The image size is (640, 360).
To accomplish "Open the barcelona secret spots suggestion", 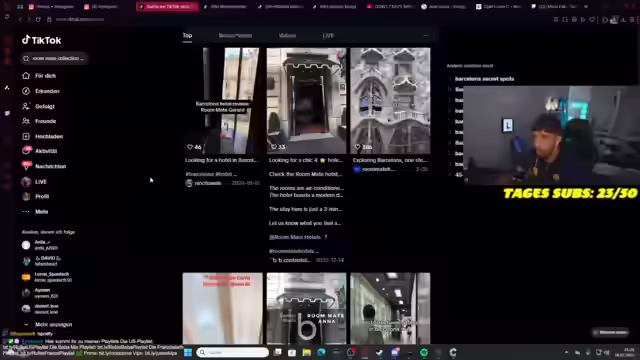I will 484,79.
